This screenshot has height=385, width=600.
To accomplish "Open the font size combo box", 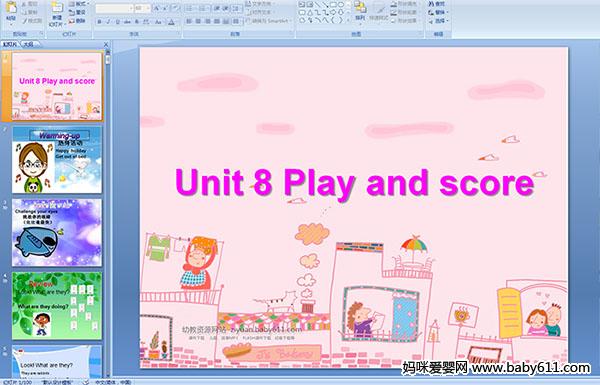I will point(142,8).
